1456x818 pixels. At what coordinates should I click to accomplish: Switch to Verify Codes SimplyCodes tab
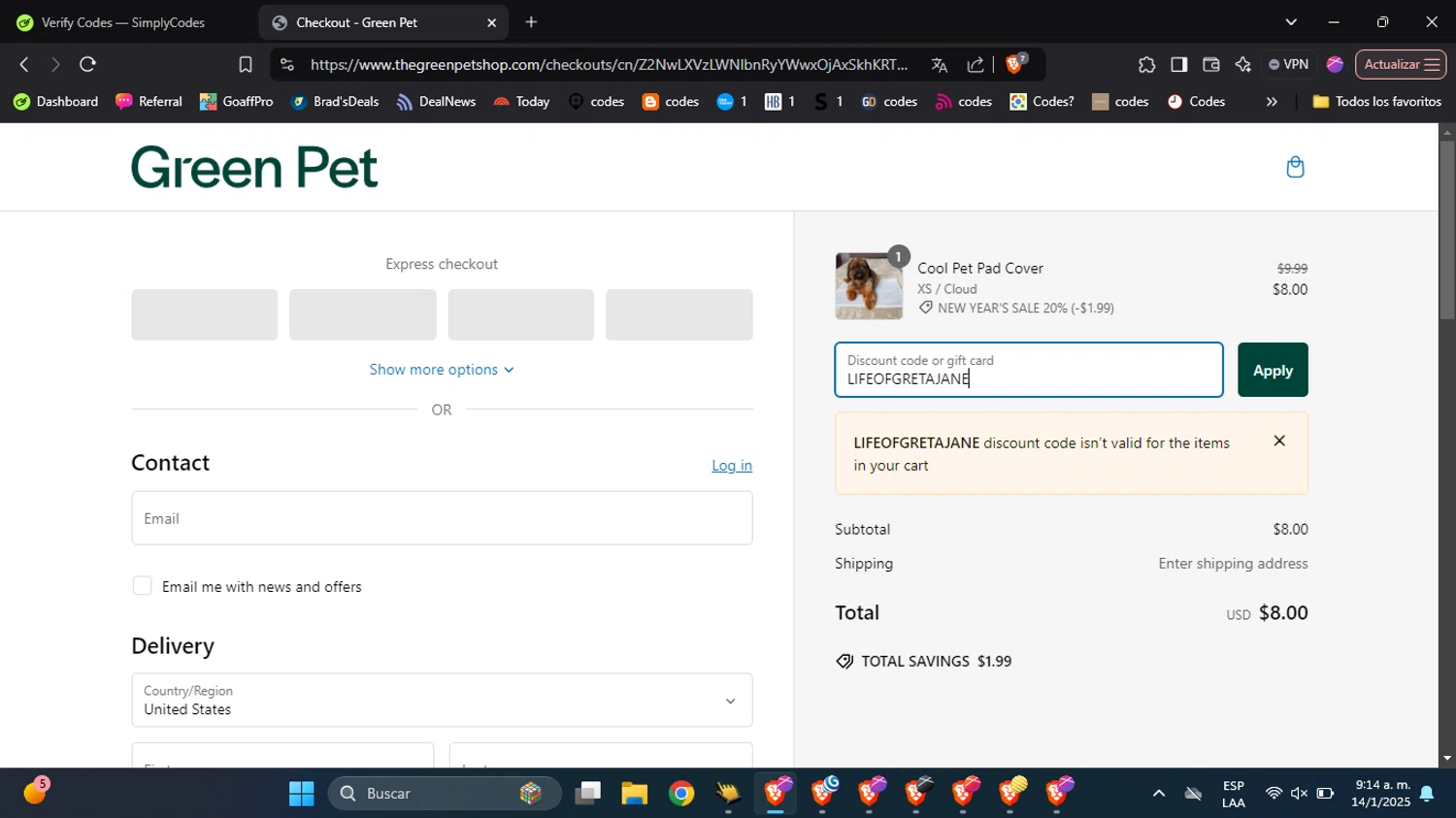pyautogui.click(x=124, y=22)
